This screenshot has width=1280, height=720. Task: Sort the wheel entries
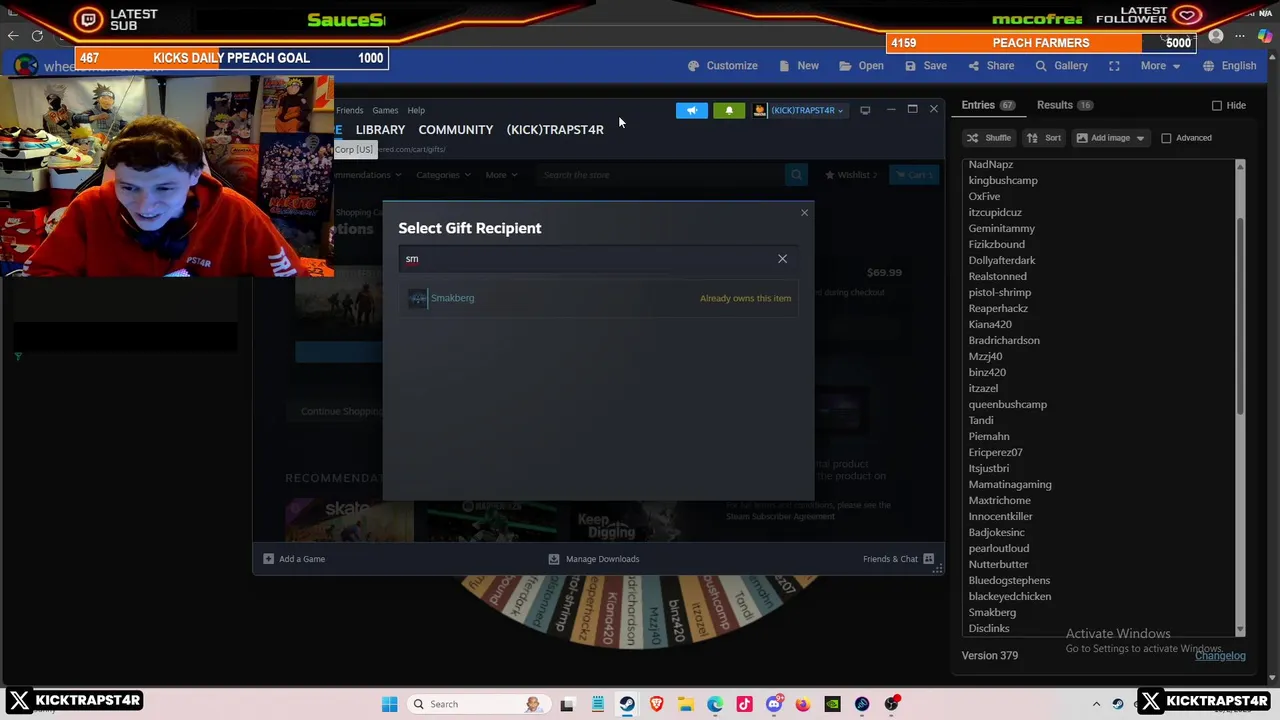click(1044, 138)
